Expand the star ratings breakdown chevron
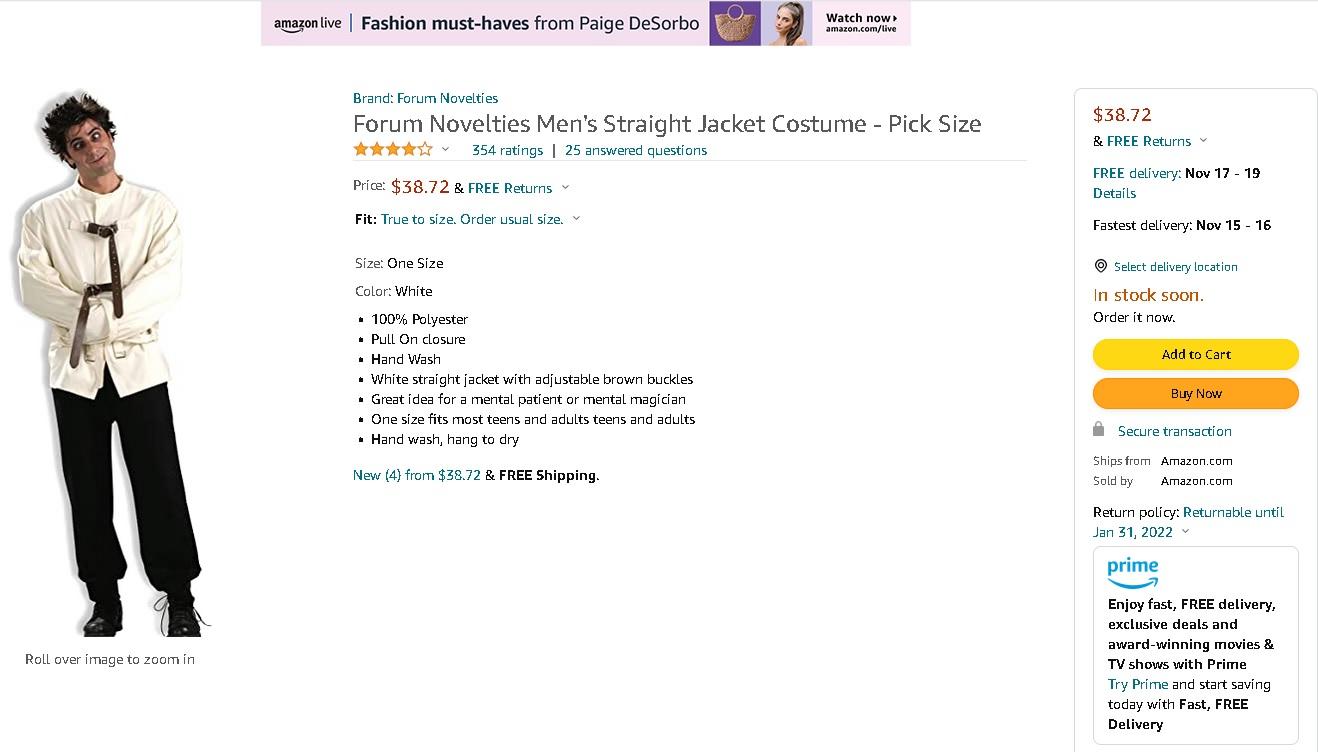Screen dimensions: 1318x752 tap(446, 150)
